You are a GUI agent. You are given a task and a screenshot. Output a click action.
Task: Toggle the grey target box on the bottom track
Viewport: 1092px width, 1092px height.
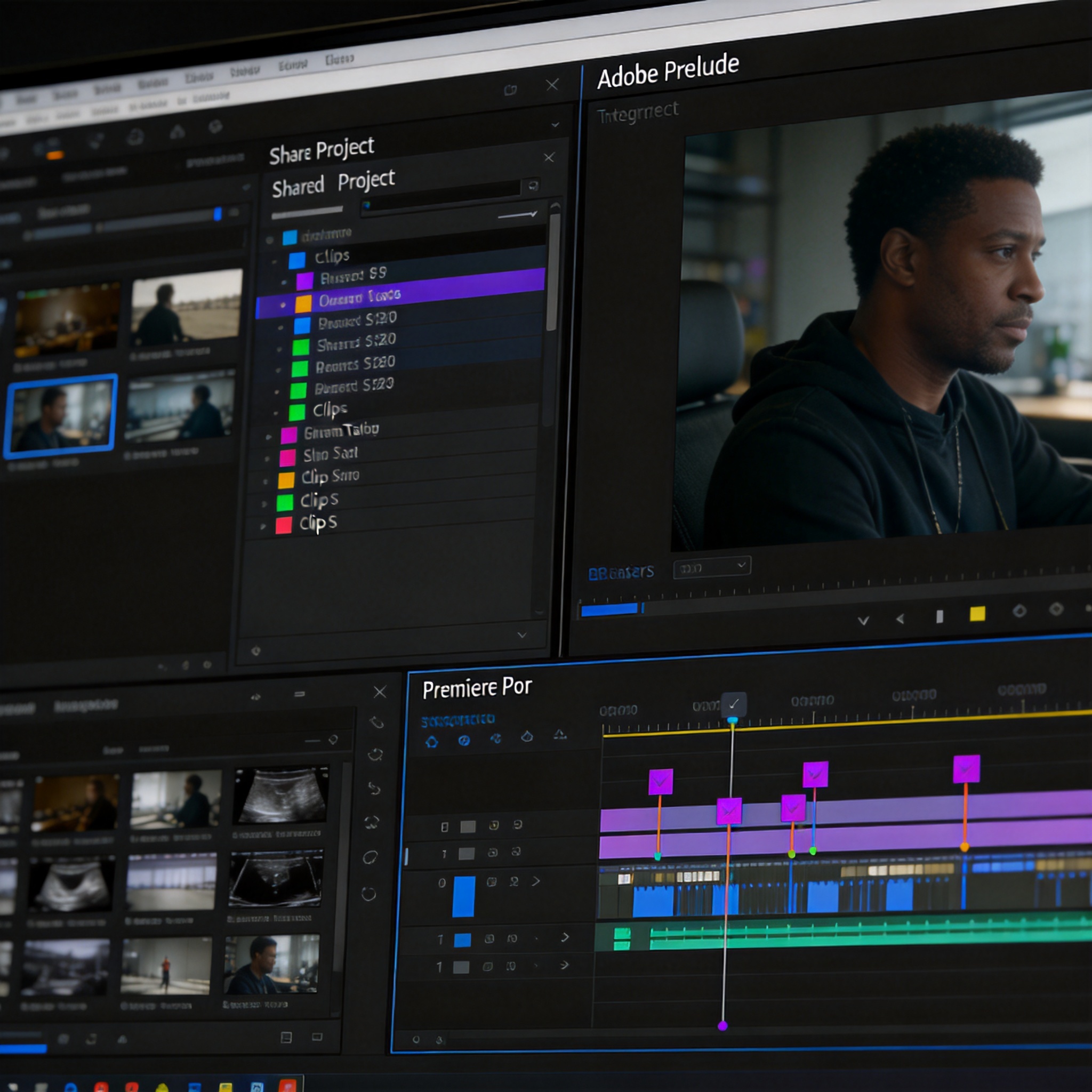pyautogui.click(x=461, y=967)
